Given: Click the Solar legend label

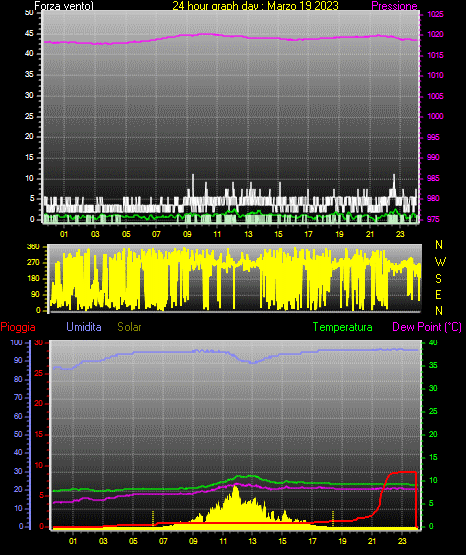Looking at the screenshot, I should [x=129, y=327].
